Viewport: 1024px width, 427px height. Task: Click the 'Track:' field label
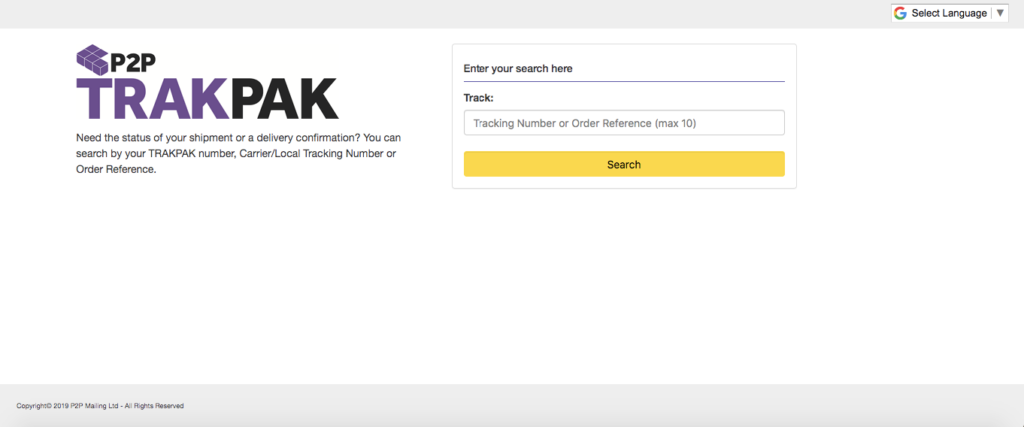(479, 98)
